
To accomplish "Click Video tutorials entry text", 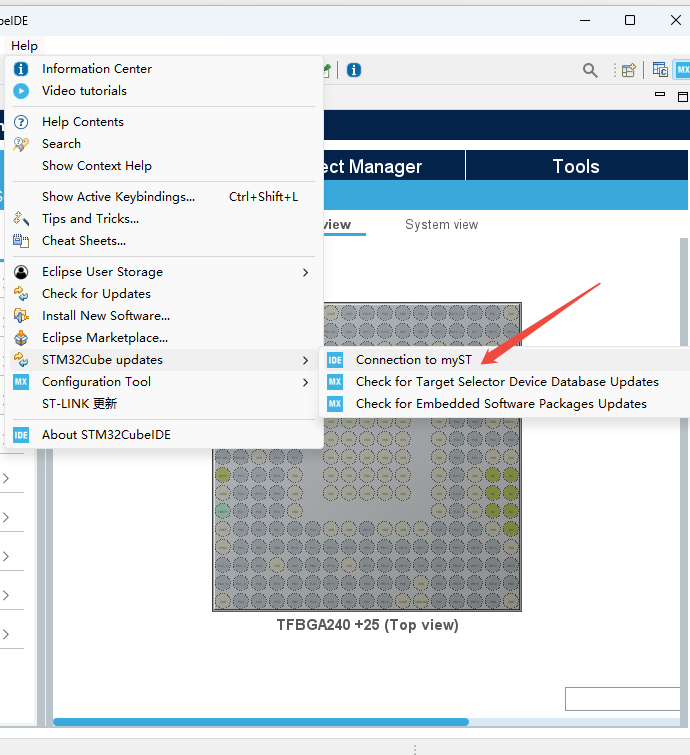I will point(84,91).
